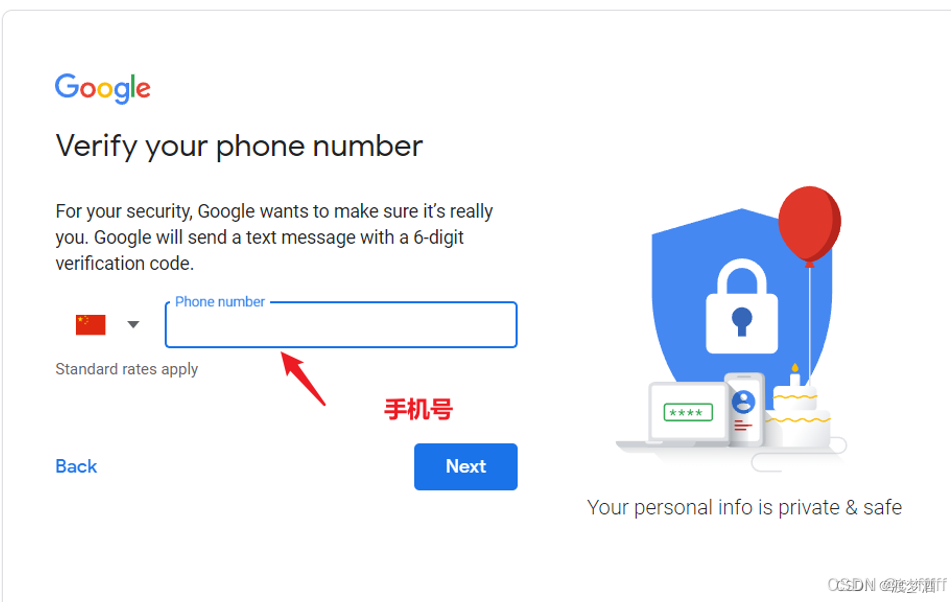
Task: Click the CSDN watermark text
Action: pyautogui.click(x=887, y=584)
